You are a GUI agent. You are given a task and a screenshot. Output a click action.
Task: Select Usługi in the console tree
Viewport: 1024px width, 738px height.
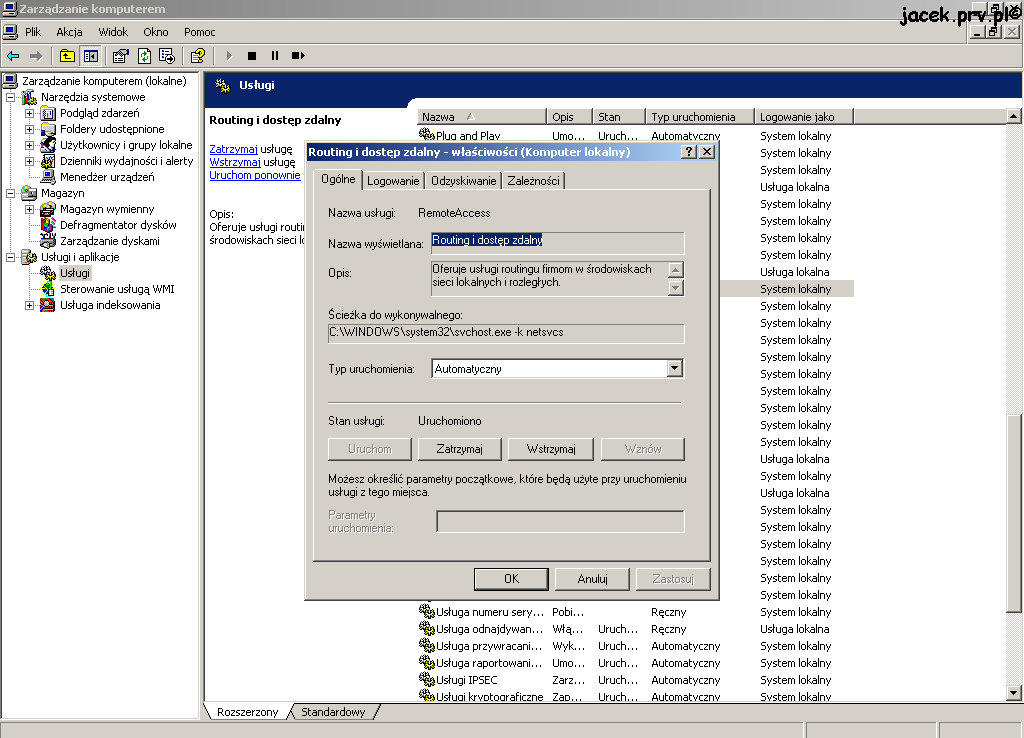(75, 273)
